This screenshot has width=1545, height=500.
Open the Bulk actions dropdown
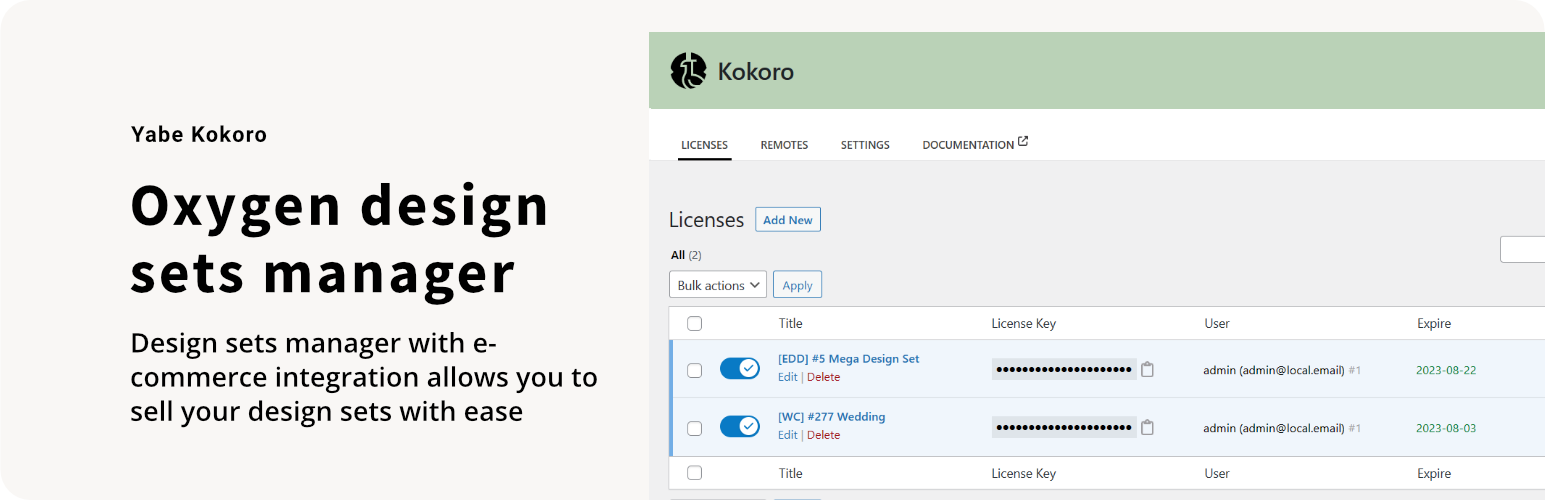(717, 285)
